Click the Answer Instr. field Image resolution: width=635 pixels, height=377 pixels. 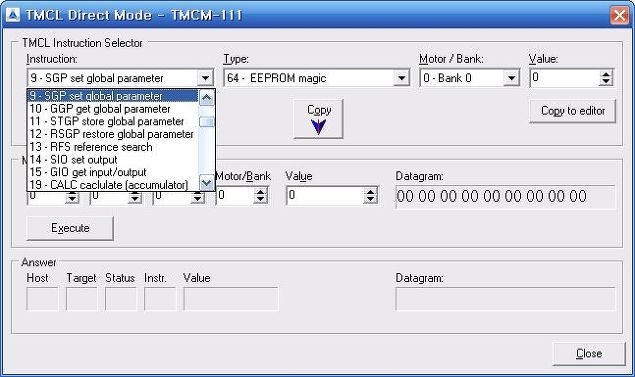point(160,299)
